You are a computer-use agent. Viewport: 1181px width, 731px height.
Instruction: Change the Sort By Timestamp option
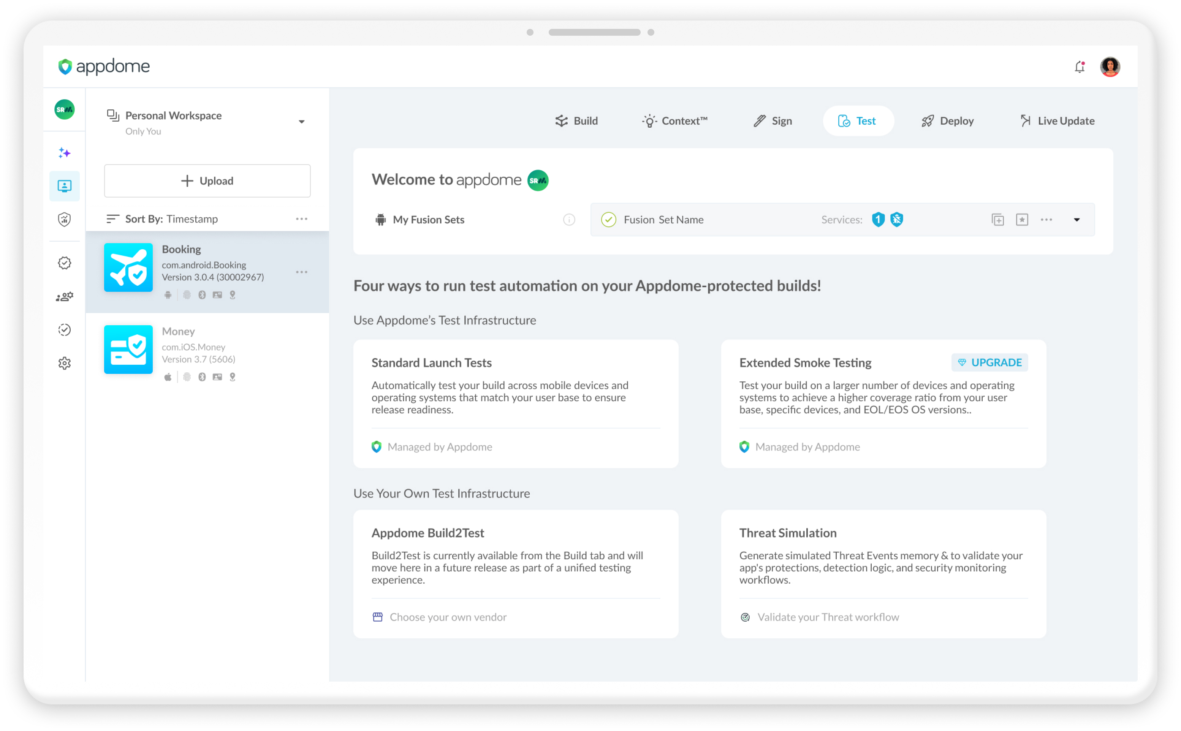tap(172, 219)
